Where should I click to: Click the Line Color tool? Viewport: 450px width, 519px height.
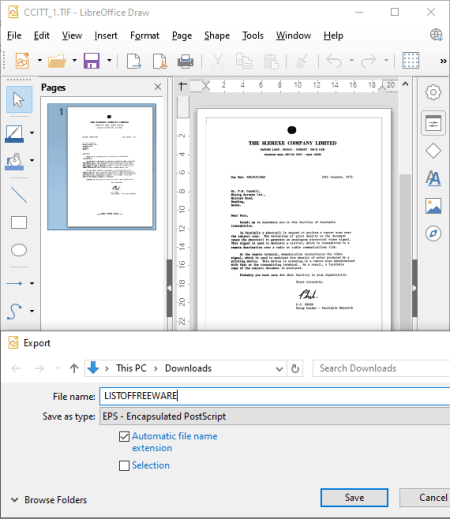[x=14, y=134]
